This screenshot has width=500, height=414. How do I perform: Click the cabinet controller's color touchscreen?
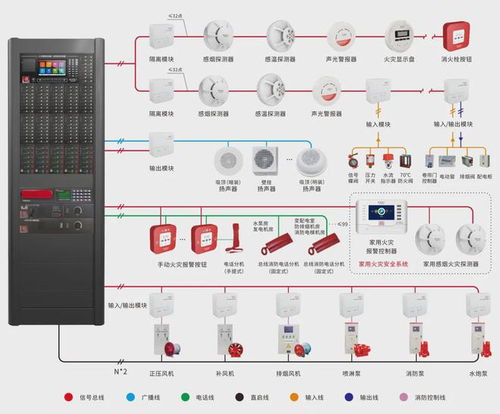[52, 68]
